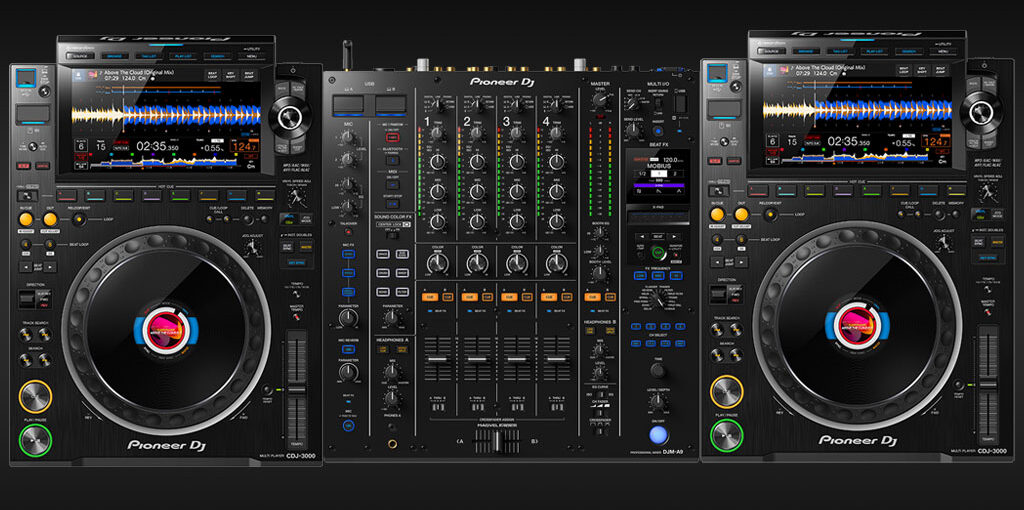
Task: Tap the green Beat FX TAP button
Action: (x=658, y=253)
